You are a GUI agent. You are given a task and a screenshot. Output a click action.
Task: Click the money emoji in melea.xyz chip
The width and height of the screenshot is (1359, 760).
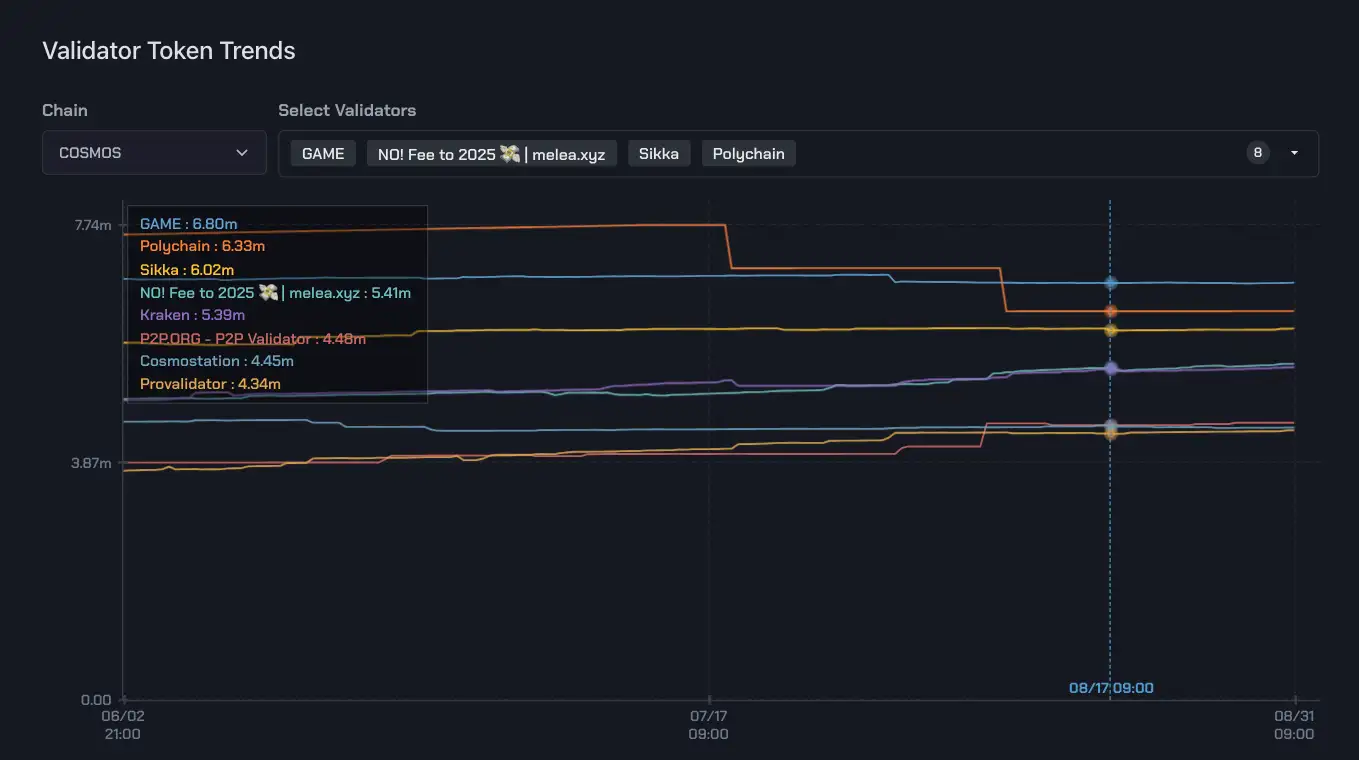click(x=510, y=153)
